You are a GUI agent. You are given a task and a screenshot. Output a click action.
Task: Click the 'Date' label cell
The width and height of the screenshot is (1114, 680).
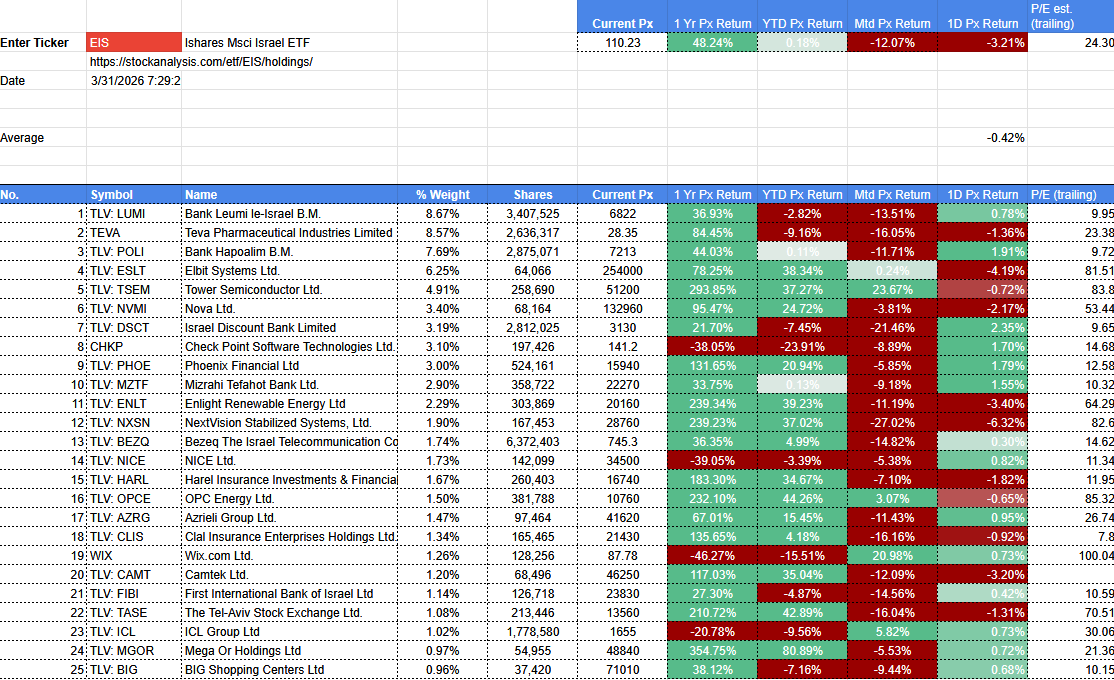point(43,81)
